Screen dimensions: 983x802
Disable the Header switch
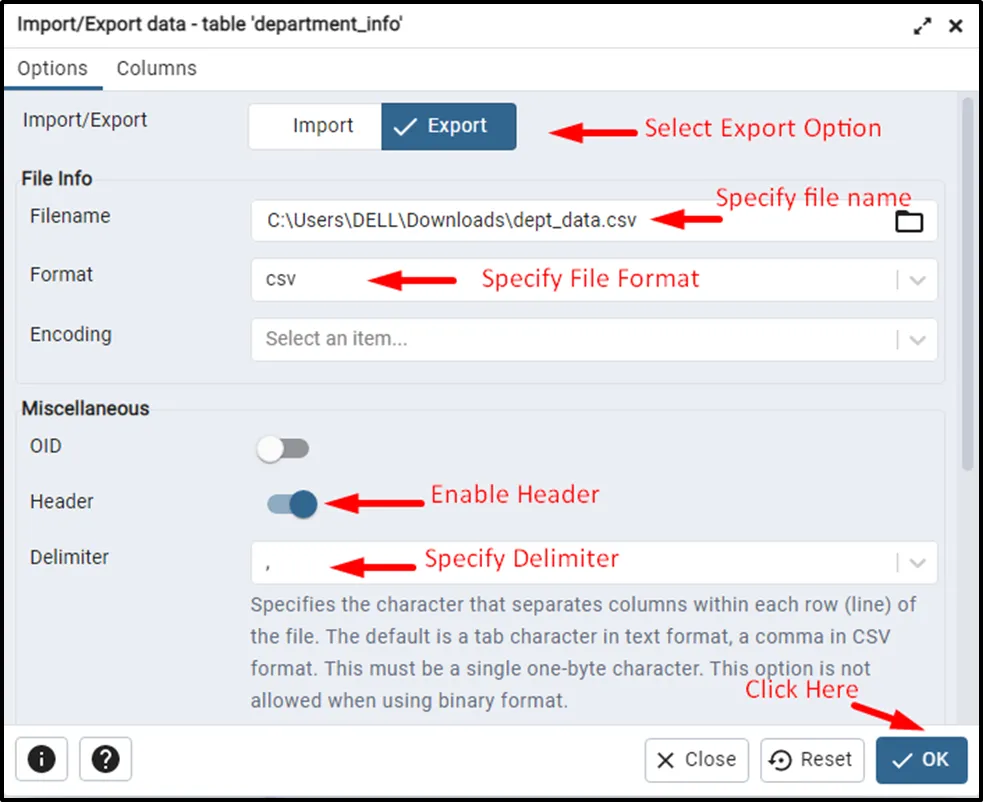(292, 504)
